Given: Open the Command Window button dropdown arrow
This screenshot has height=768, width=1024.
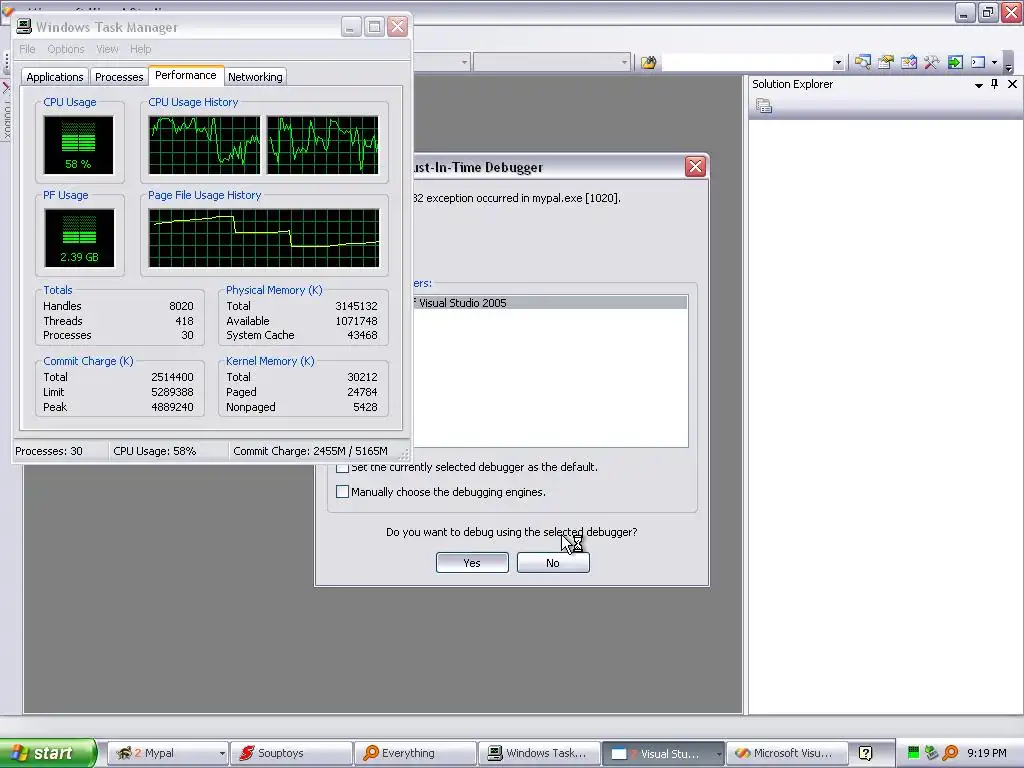Looking at the screenshot, I should (994, 63).
